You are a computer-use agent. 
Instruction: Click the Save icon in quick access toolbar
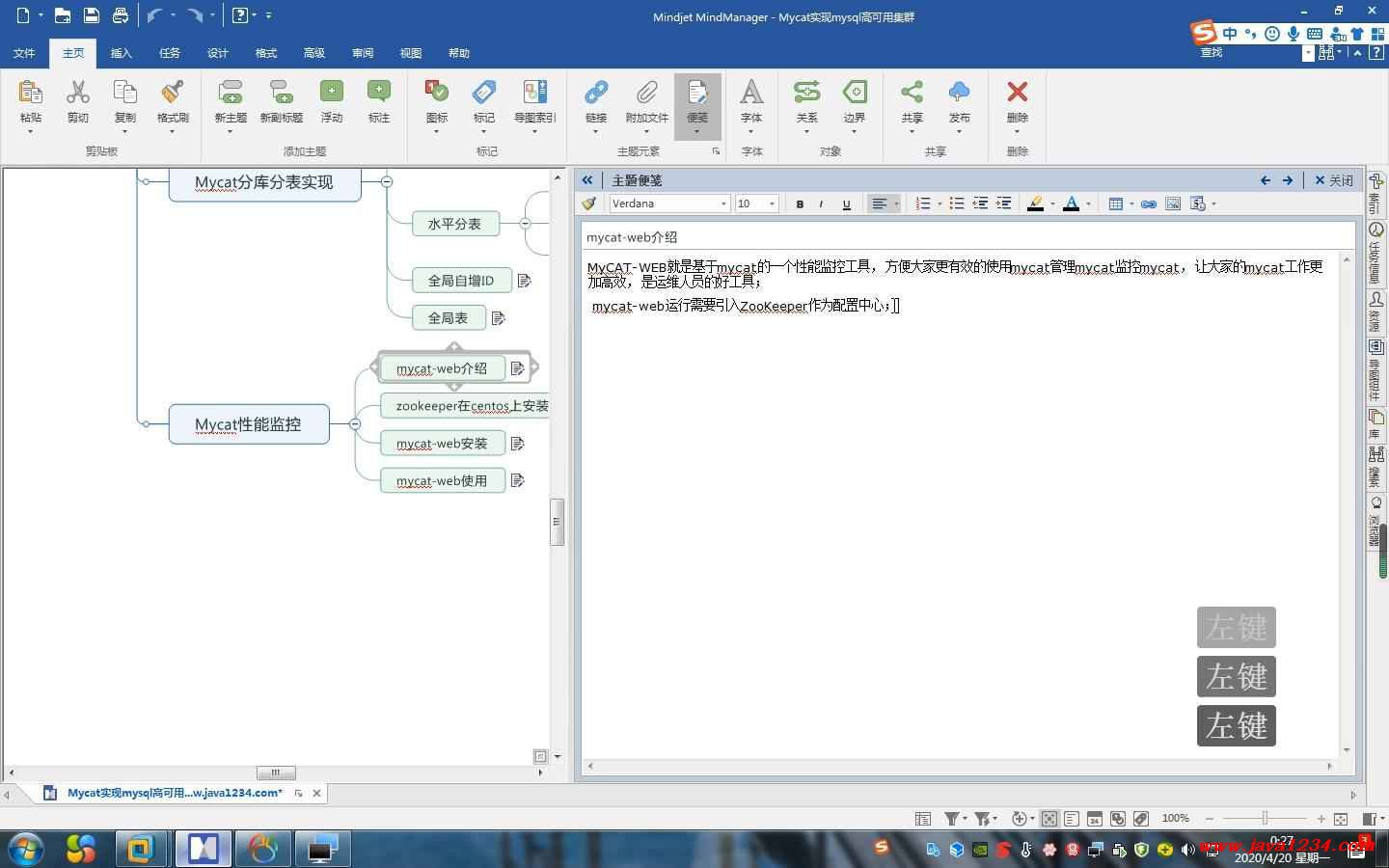coord(91,14)
